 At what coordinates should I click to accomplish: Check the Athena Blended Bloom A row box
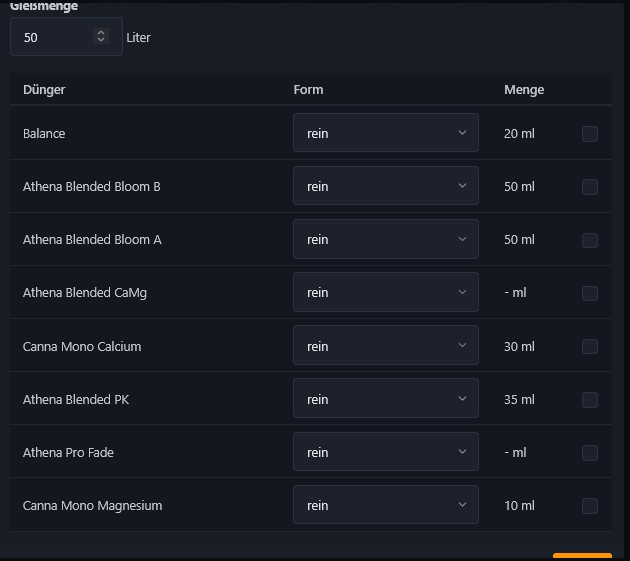coord(590,240)
